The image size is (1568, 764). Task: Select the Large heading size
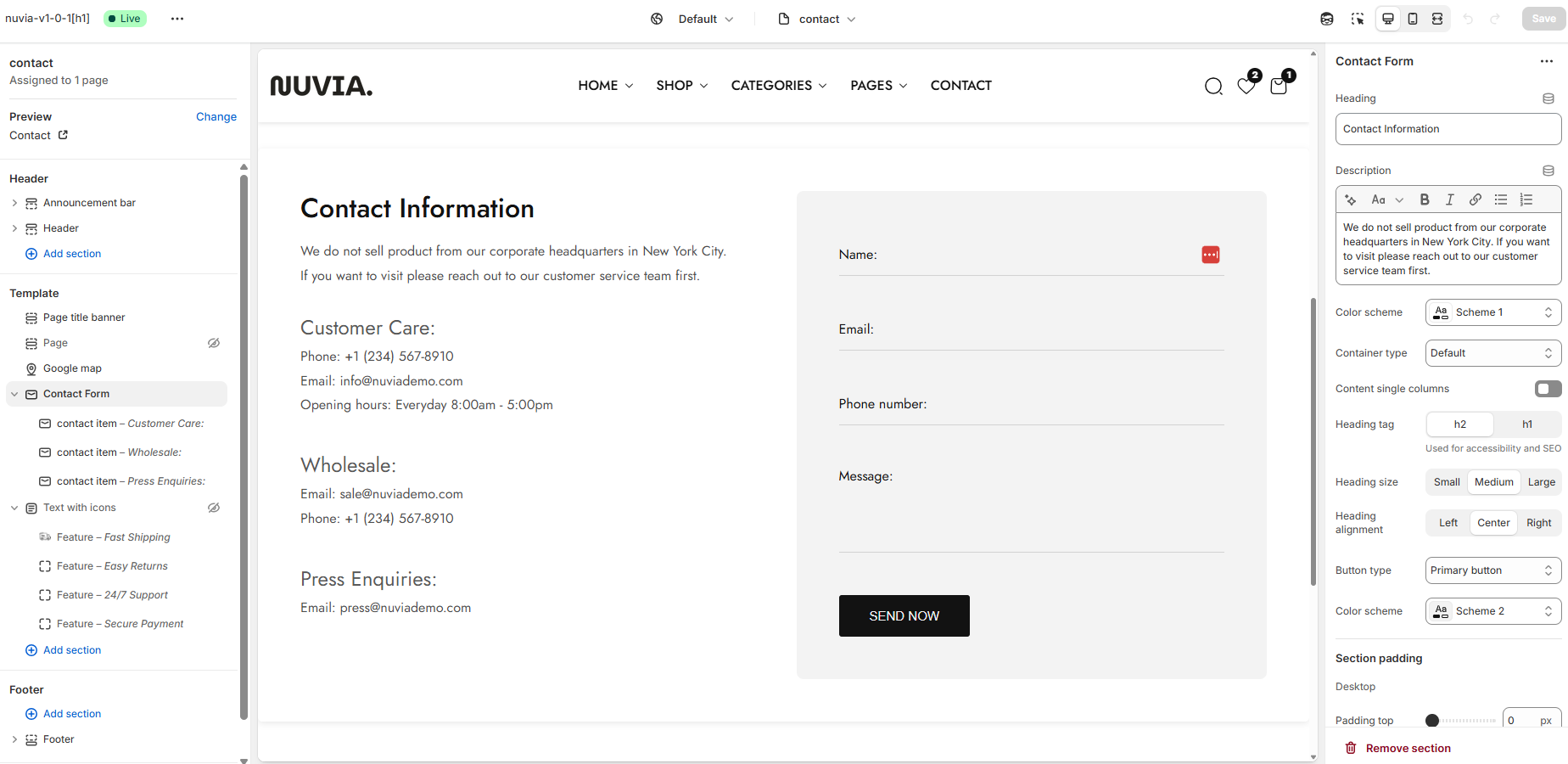(x=1541, y=482)
